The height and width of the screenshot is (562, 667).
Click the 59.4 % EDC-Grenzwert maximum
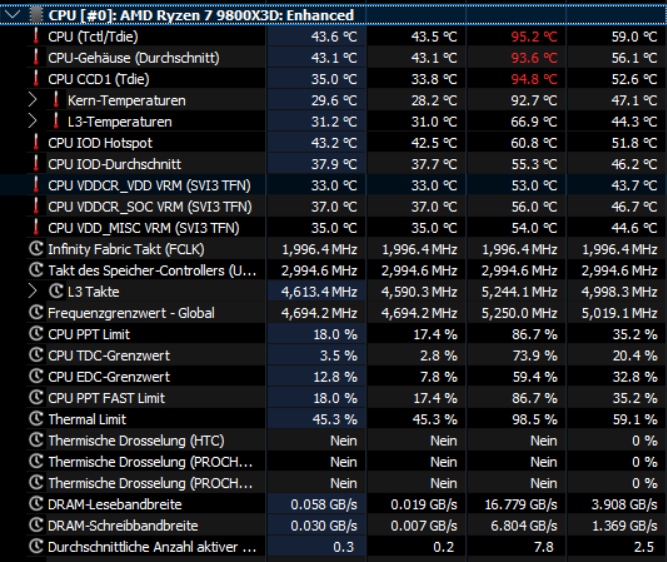pos(535,377)
